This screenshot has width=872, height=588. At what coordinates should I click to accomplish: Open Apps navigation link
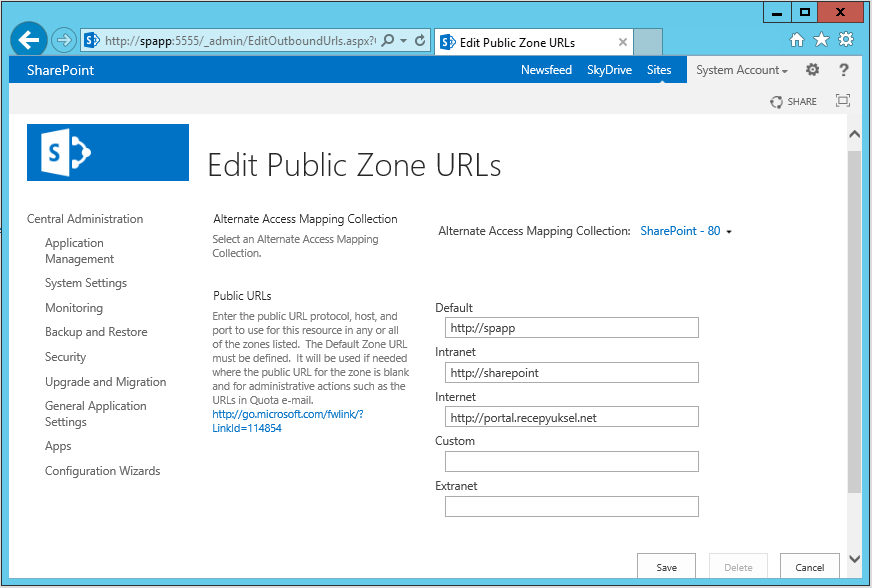pyautogui.click(x=58, y=446)
